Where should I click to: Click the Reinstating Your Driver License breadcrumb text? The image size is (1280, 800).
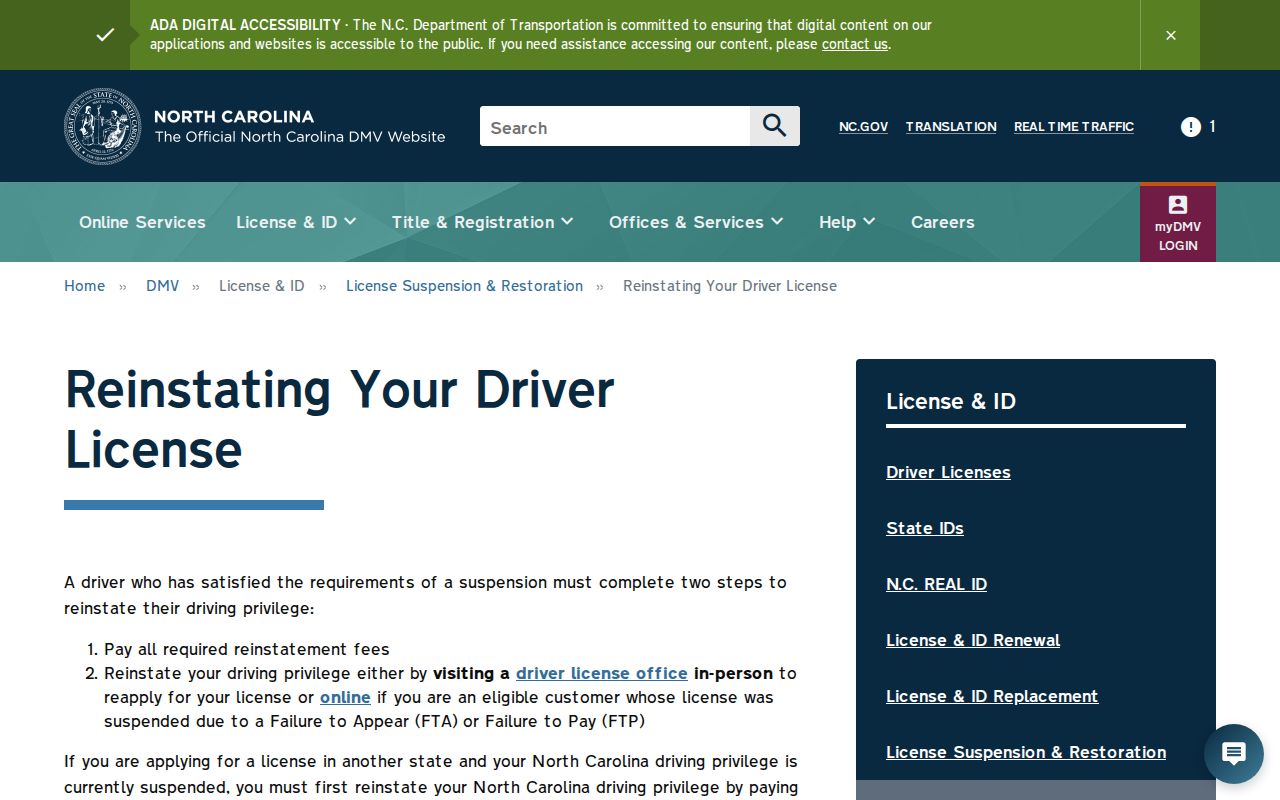click(x=730, y=285)
